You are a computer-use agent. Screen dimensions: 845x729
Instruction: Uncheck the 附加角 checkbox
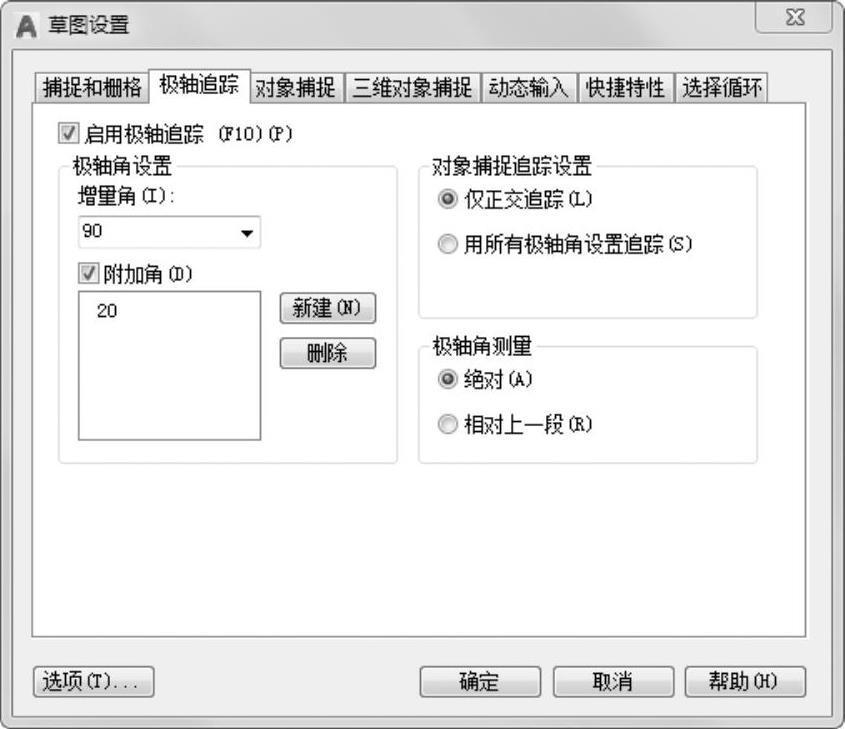pos(88,274)
